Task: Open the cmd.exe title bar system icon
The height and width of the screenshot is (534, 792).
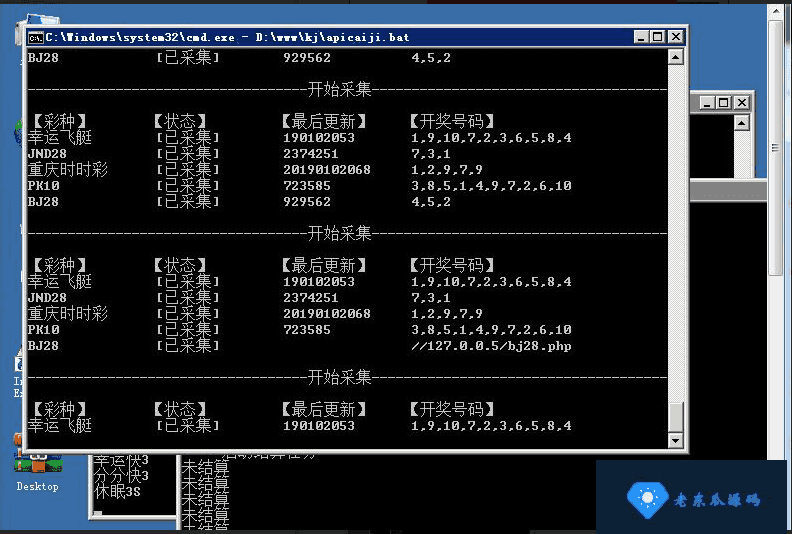Action: pos(35,37)
